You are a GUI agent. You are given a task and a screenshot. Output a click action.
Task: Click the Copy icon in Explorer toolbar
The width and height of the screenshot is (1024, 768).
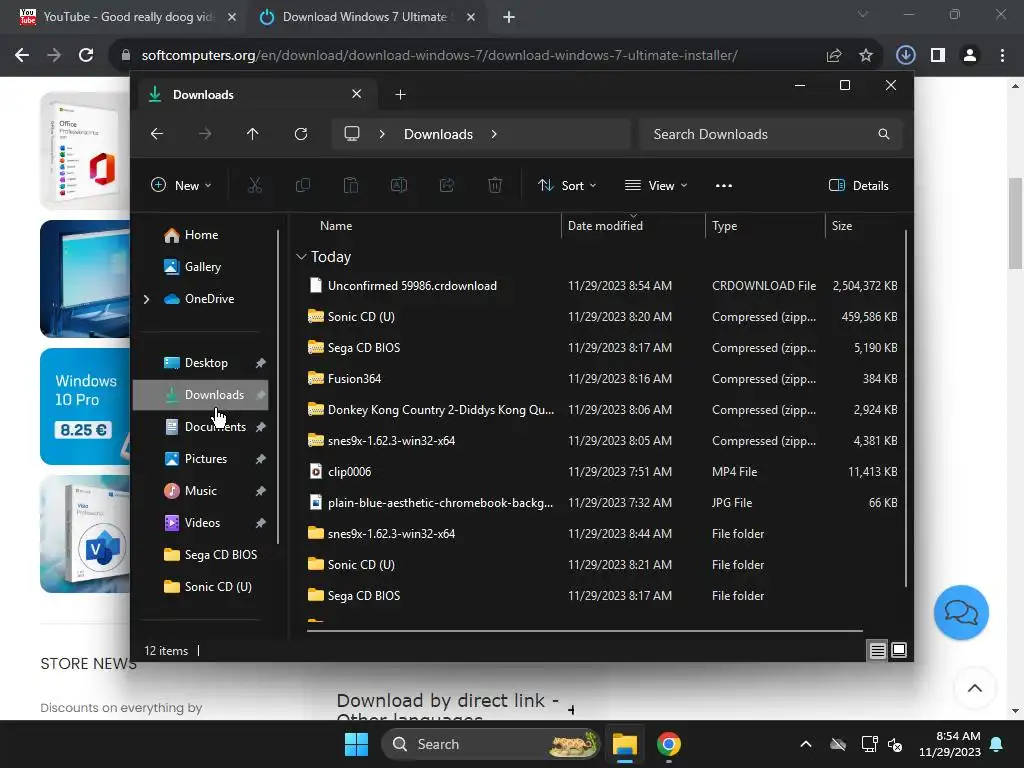pyautogui.click(x=303, y=185)
